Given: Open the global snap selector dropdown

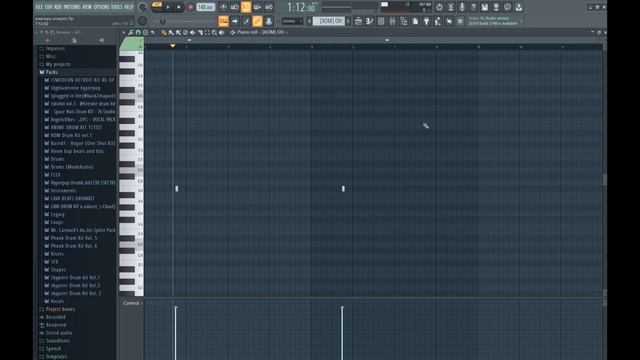Looking at the screenshot, I should pyautogui.click(x=292, y=21).
